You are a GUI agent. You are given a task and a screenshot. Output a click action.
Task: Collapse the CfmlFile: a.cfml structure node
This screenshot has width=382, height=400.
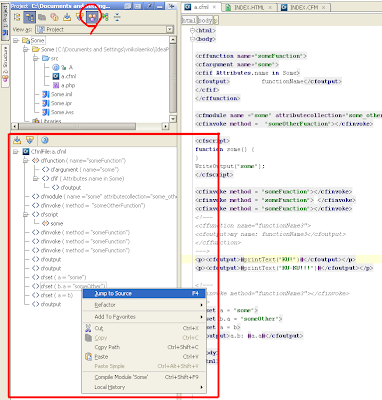[16, 152]
